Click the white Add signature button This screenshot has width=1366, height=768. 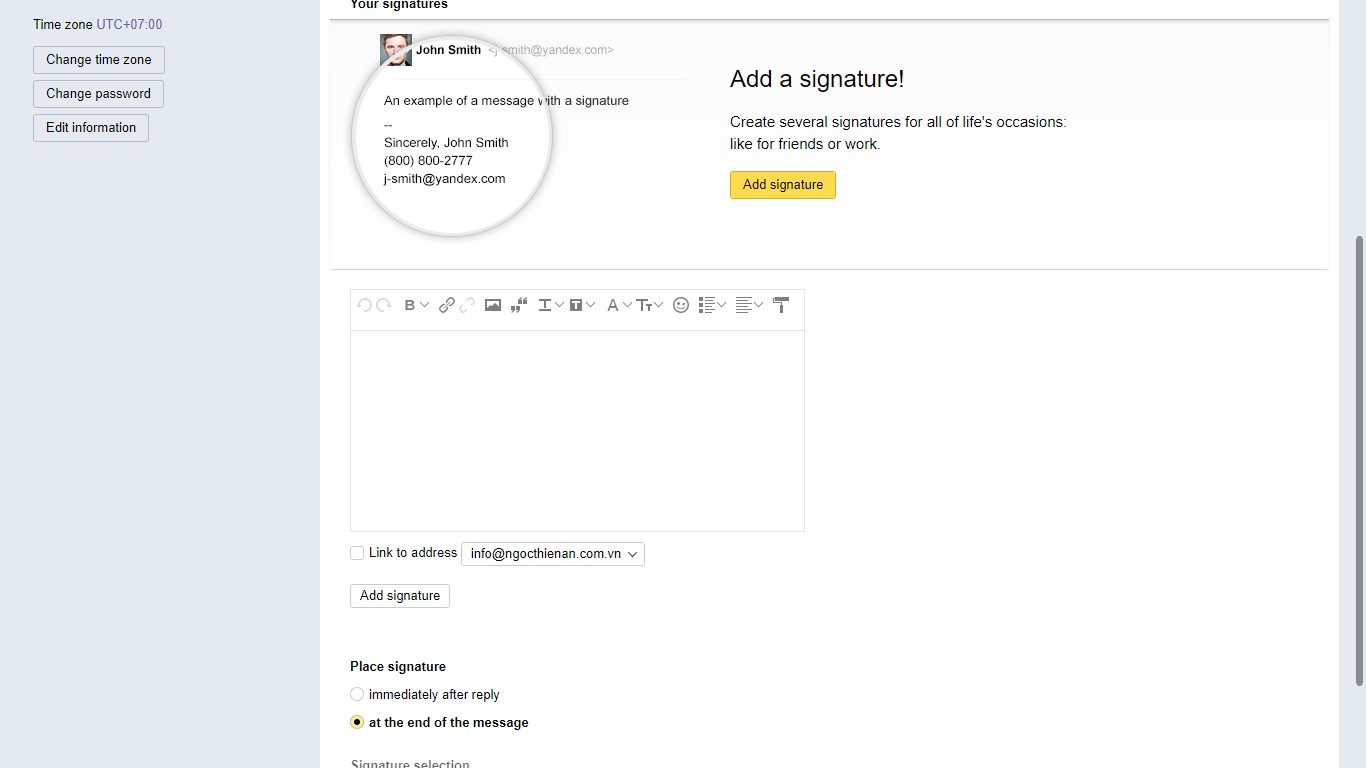pyautogui.click(x=400, y=596)
